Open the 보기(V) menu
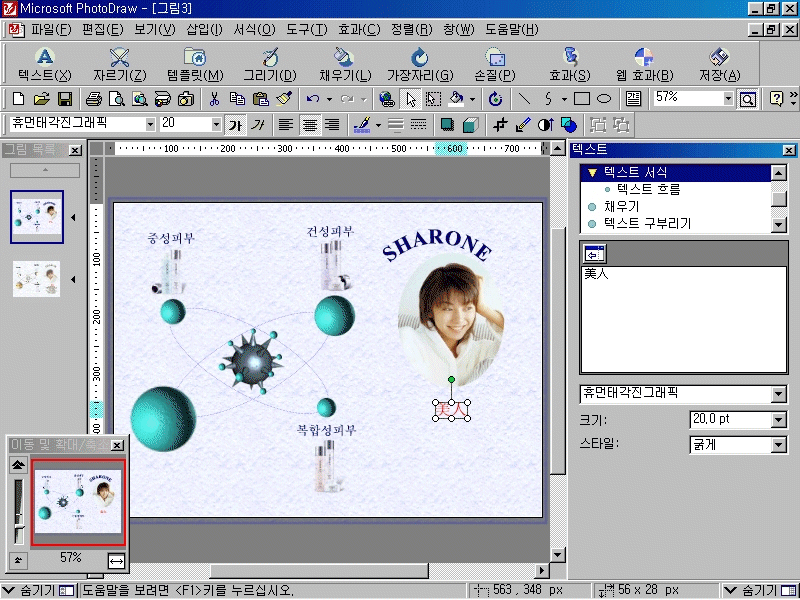Screen dimensions: 800x600 tap(155, 30)
